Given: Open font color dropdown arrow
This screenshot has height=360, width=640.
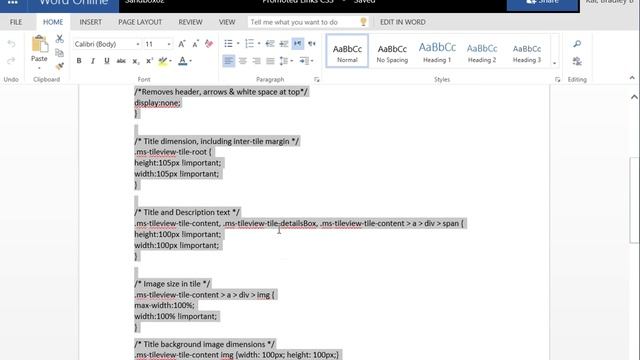Looking at the screenshot, I should pos(191,61).
